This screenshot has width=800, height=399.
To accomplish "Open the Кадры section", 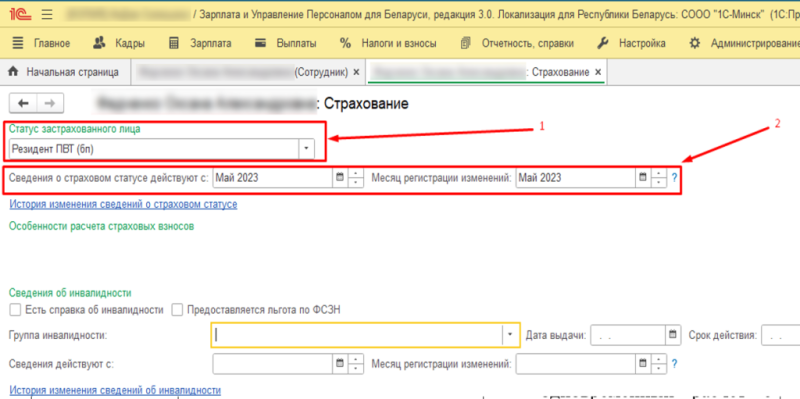I will point(119,43).
